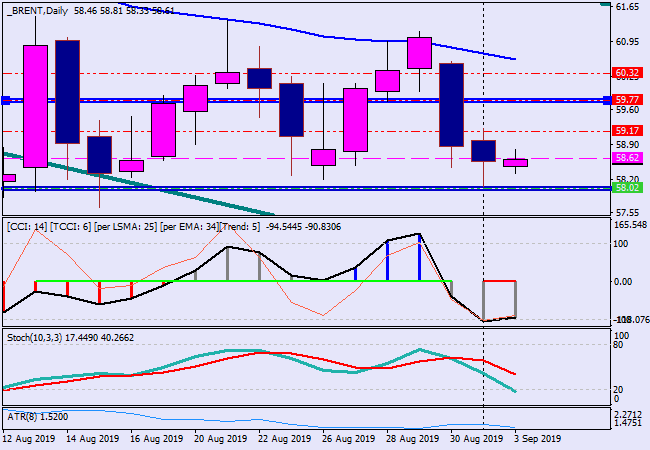The height and width of the screenshot is (450, 650).
Task: Click the 61.65 value on price axis
Action: tap(627, 7)
